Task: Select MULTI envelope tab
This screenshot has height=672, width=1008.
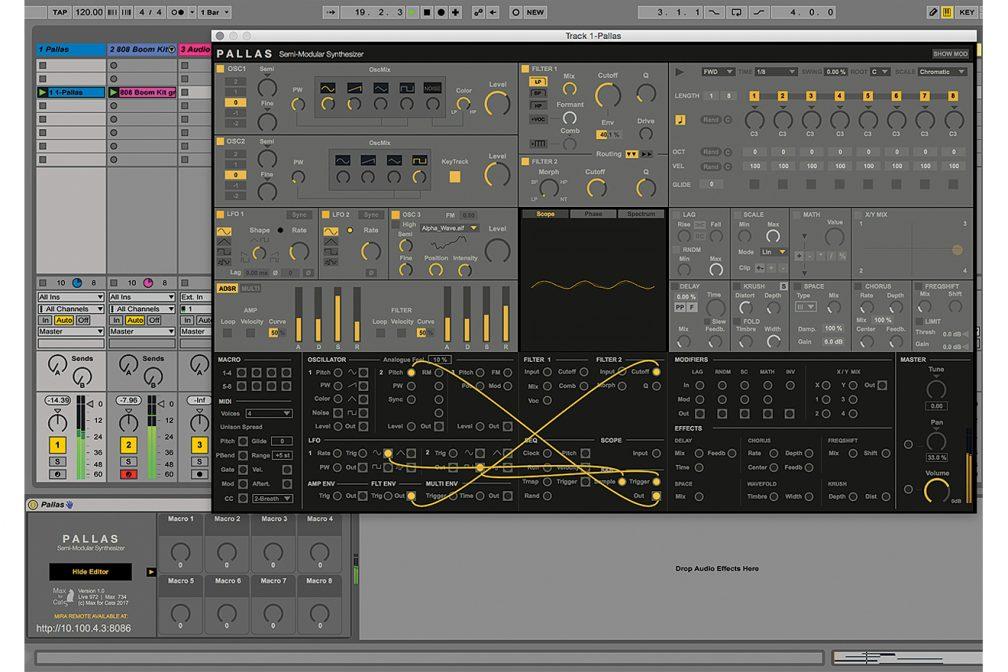Action: (x=250, y=289)
